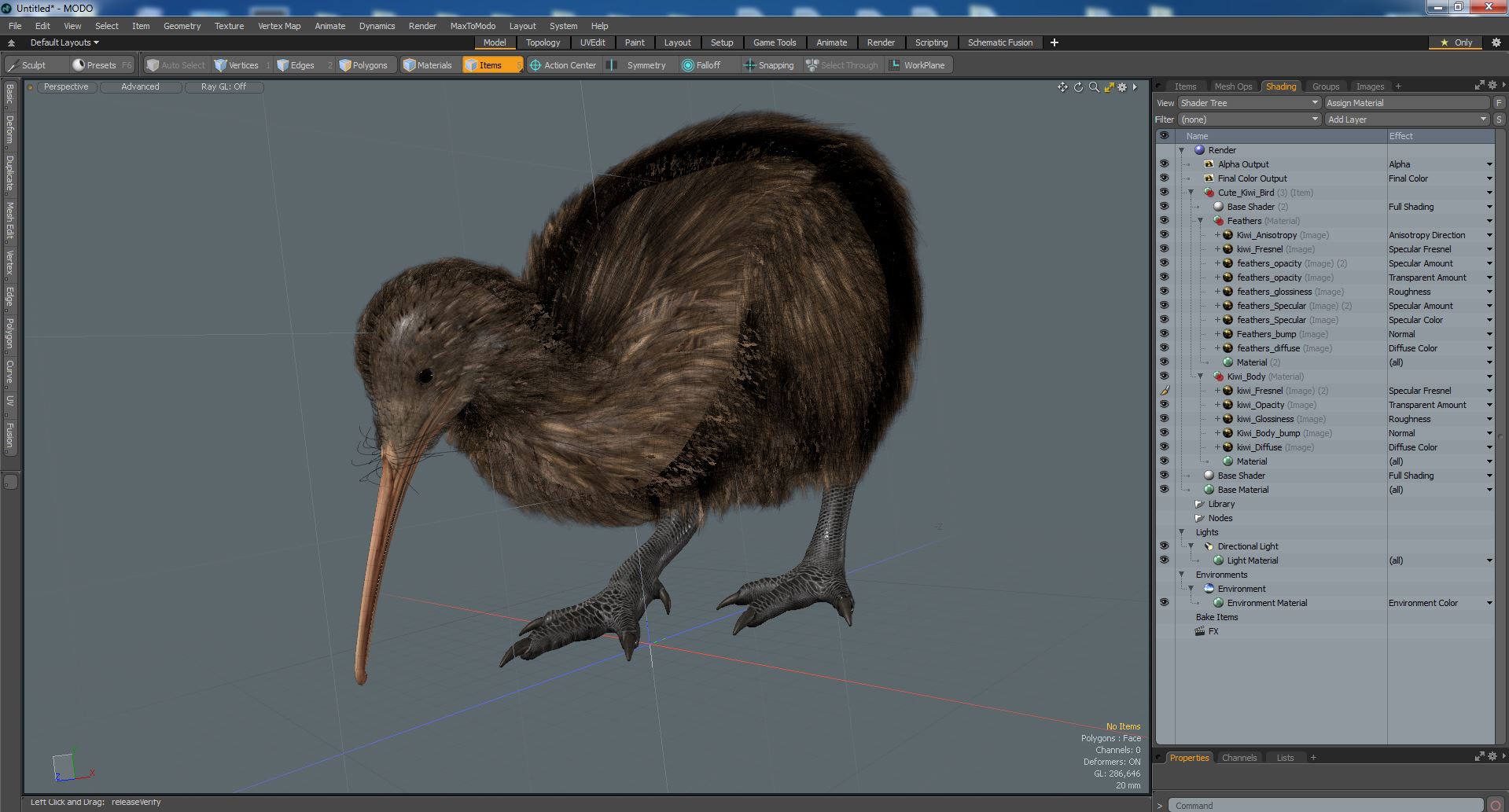Collapse the Kiwi_Body material group

tap(1200, 377)
